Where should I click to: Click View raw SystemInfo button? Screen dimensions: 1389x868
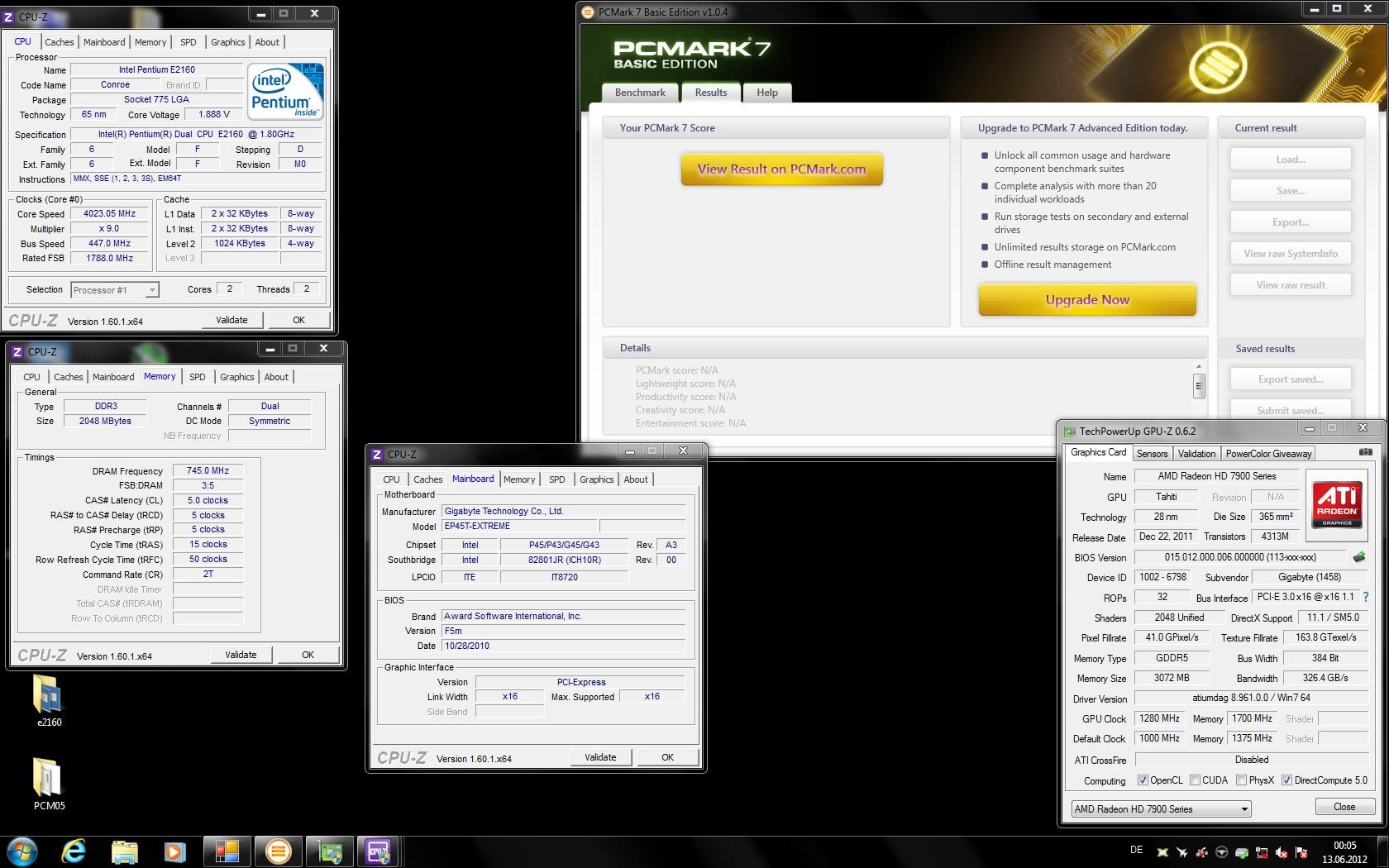[1291, 253]
